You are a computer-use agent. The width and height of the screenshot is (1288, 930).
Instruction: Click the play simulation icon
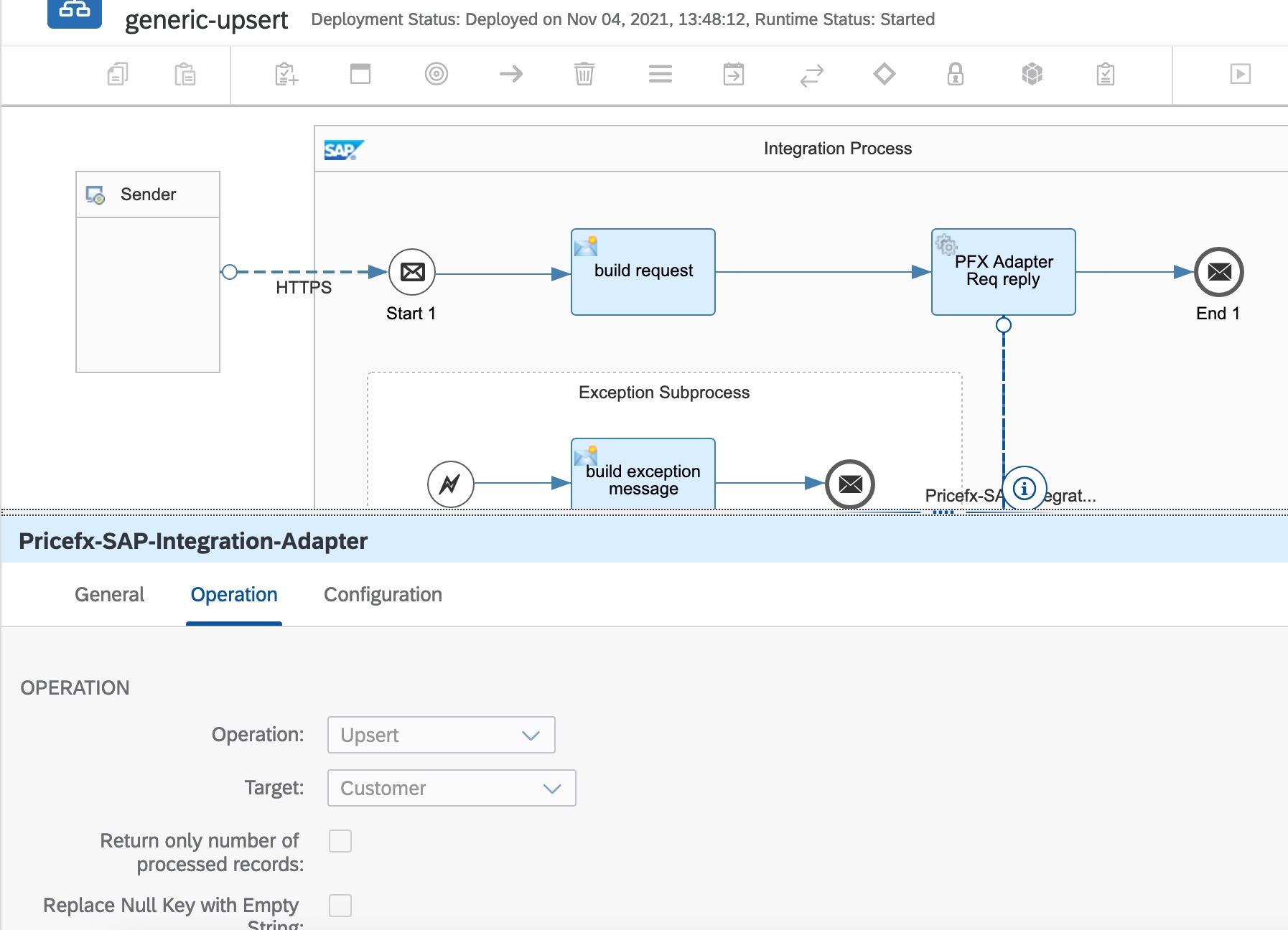pos(1239,74)
